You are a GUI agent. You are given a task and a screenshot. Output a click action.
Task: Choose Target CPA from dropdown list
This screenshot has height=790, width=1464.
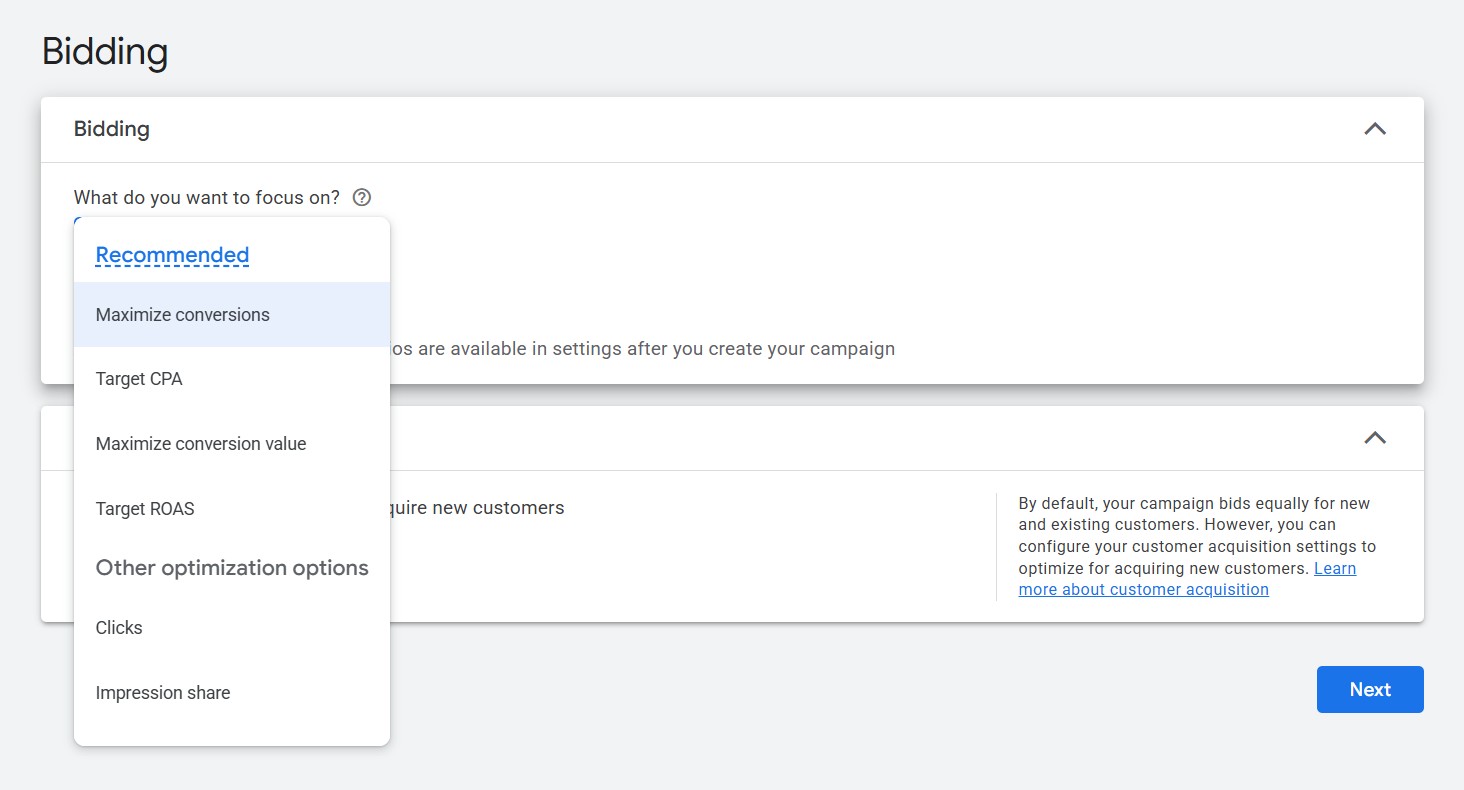pos(232,379)
